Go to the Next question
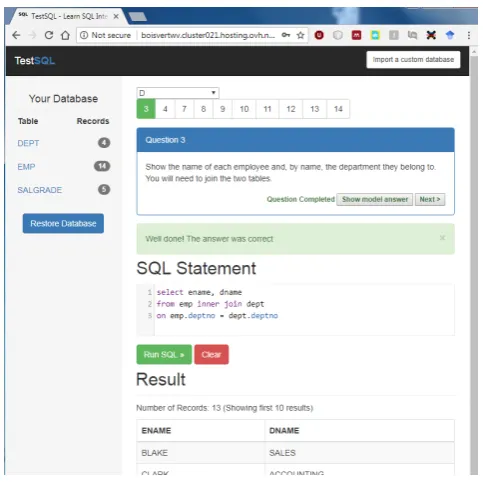This screenshot has width=483, height=482. (430, 199)
